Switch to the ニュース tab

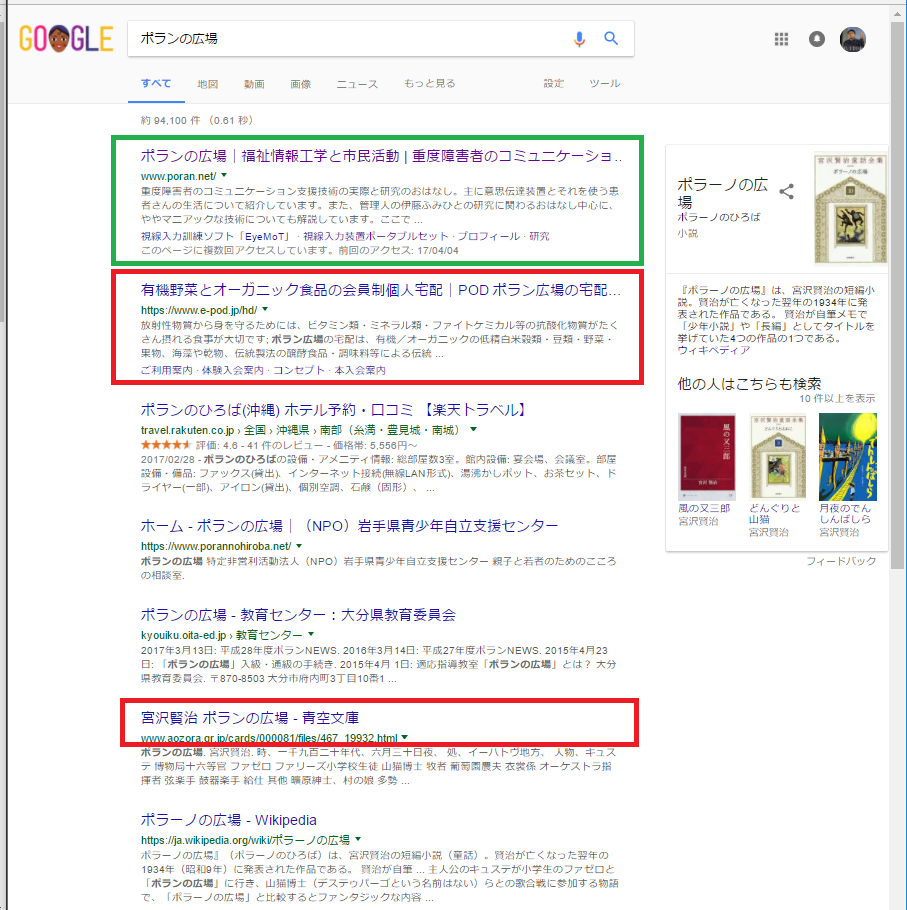point(357,84)
